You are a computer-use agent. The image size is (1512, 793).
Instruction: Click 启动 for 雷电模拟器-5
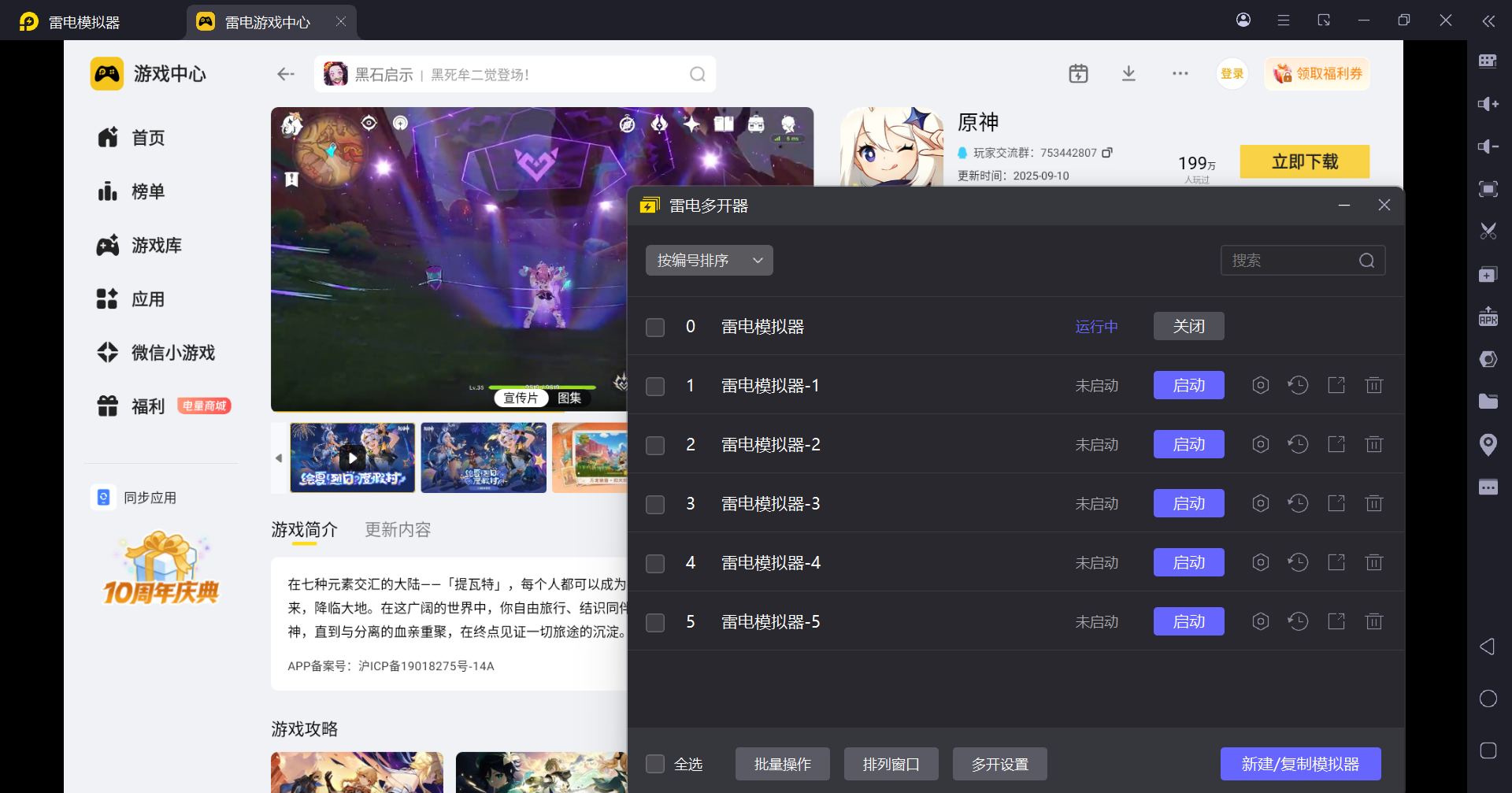pyautogui.click(x=1188, y=621)
